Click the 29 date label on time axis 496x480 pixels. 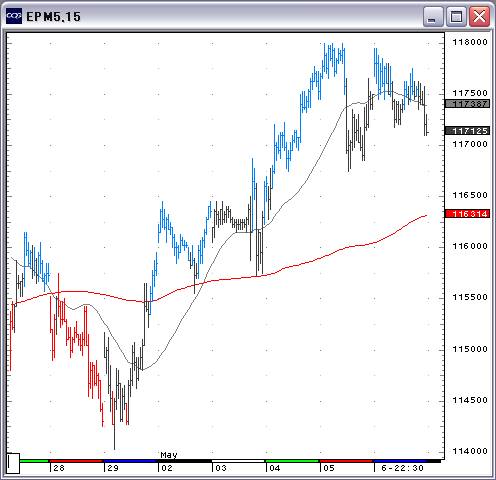point(113,468)
